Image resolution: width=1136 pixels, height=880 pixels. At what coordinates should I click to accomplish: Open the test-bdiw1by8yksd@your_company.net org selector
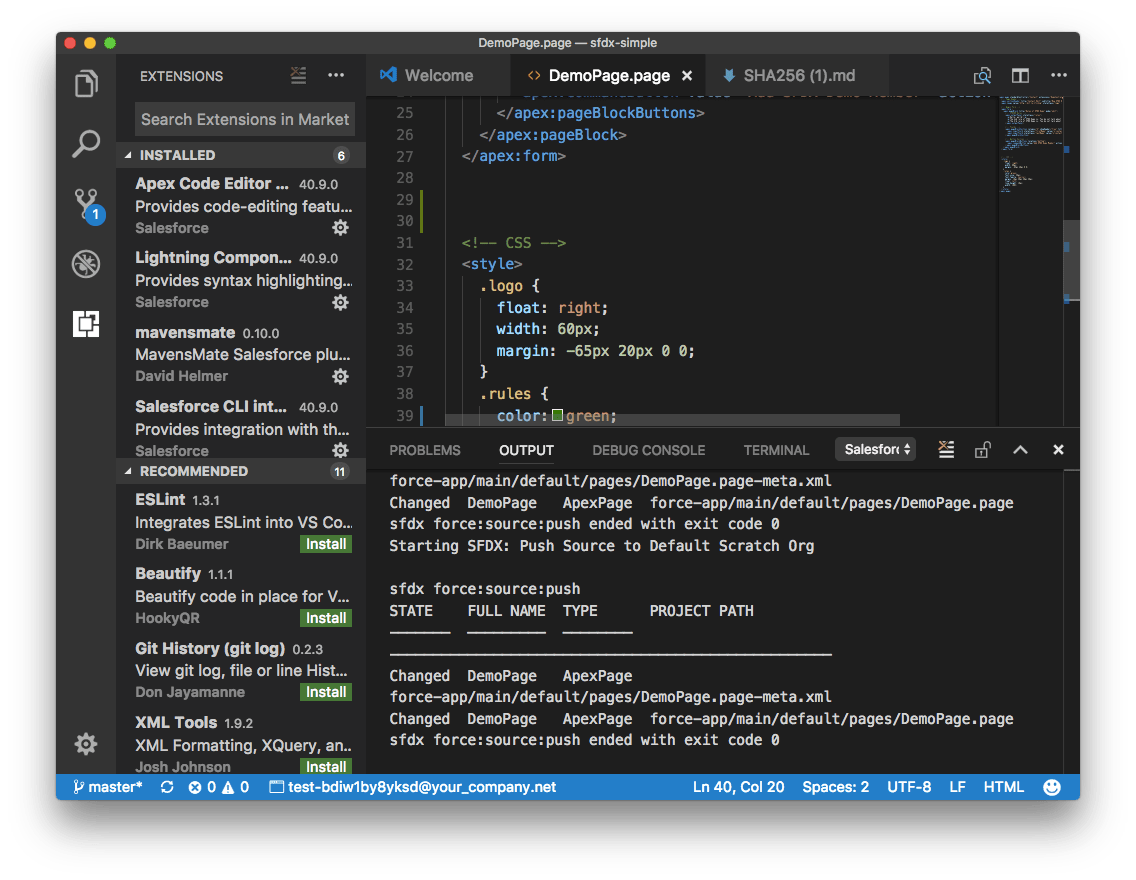[413, 787]
